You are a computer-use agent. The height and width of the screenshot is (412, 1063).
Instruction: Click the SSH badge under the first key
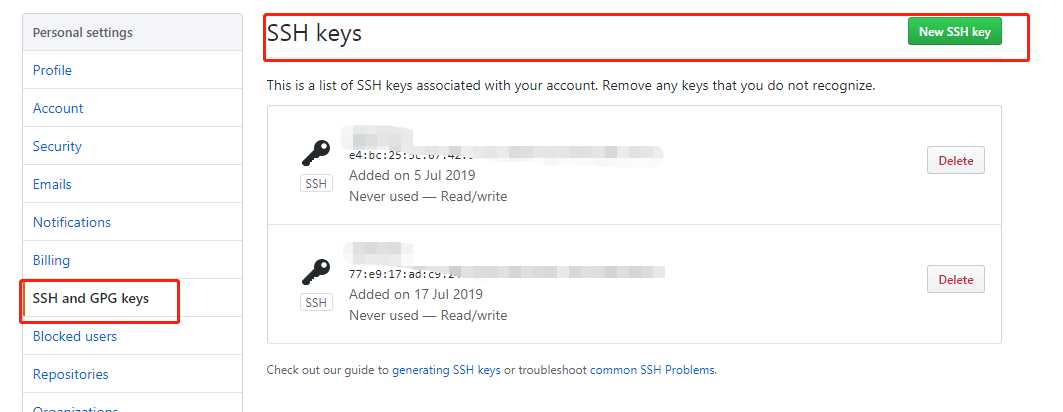click(x=316, y=184)
